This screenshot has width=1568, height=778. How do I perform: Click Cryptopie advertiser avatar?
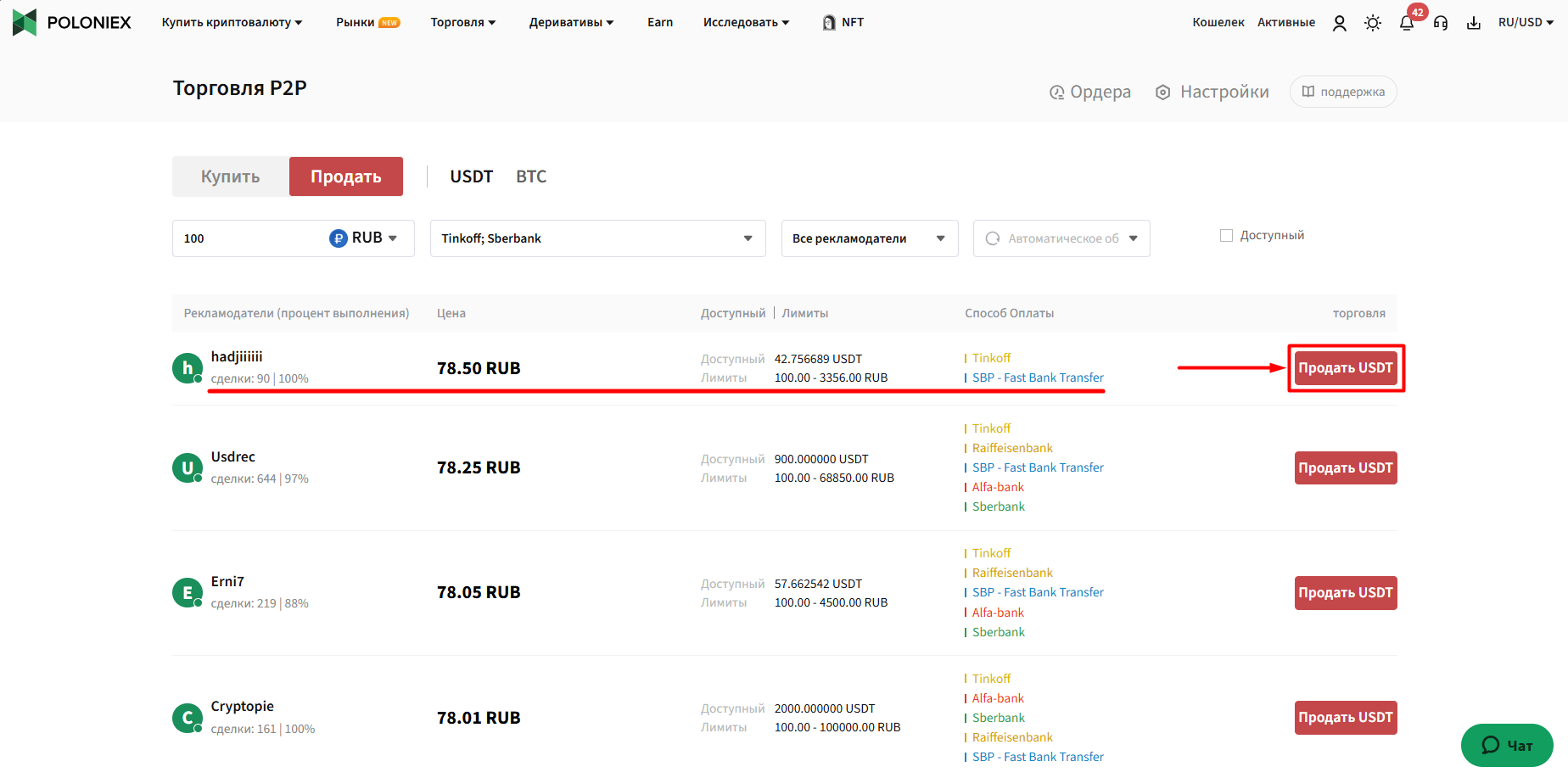tap(188, 718)
